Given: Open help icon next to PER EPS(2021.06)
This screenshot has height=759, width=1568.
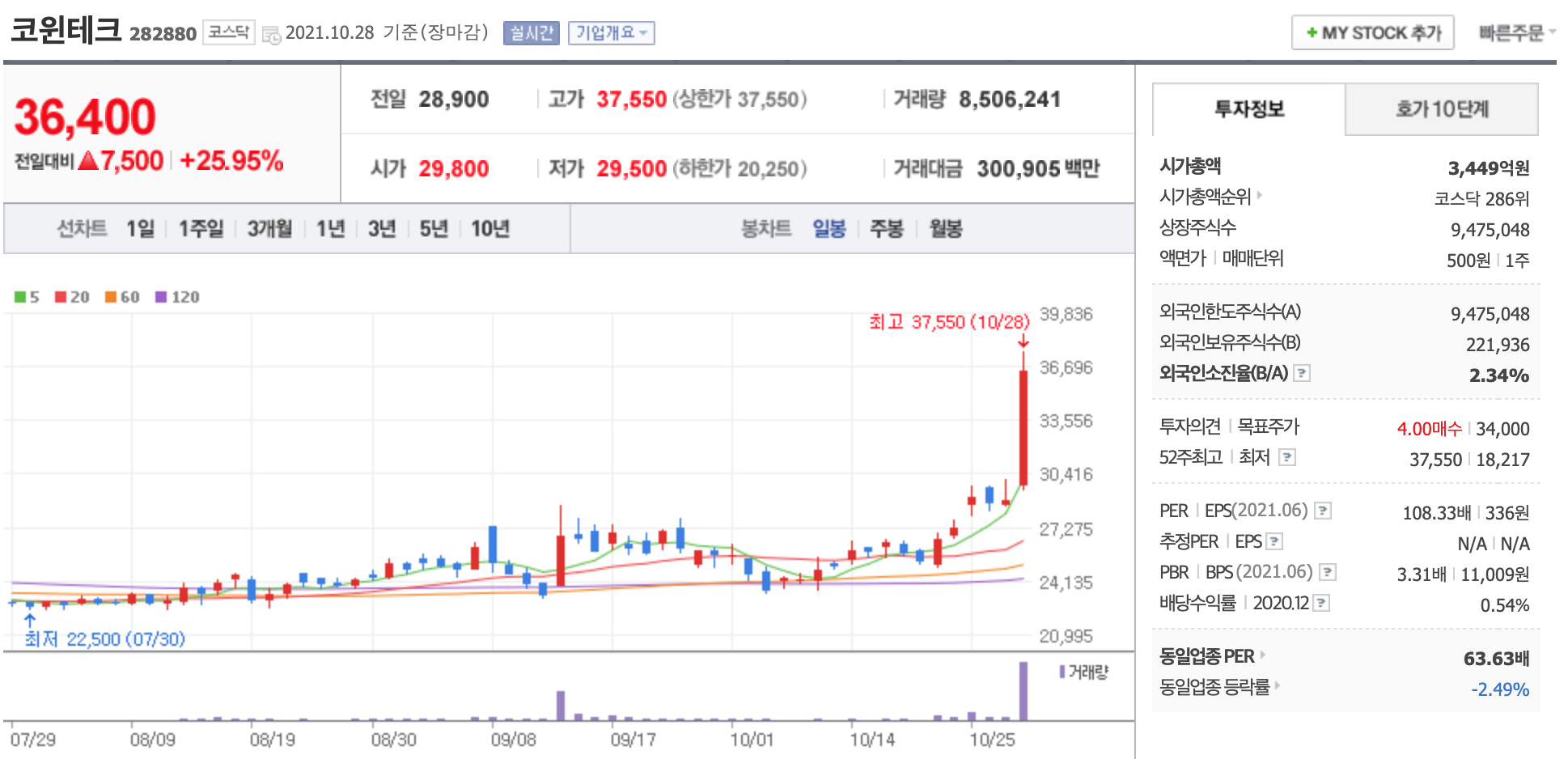Looking at the screenshot, I should tap(1323, 511).
